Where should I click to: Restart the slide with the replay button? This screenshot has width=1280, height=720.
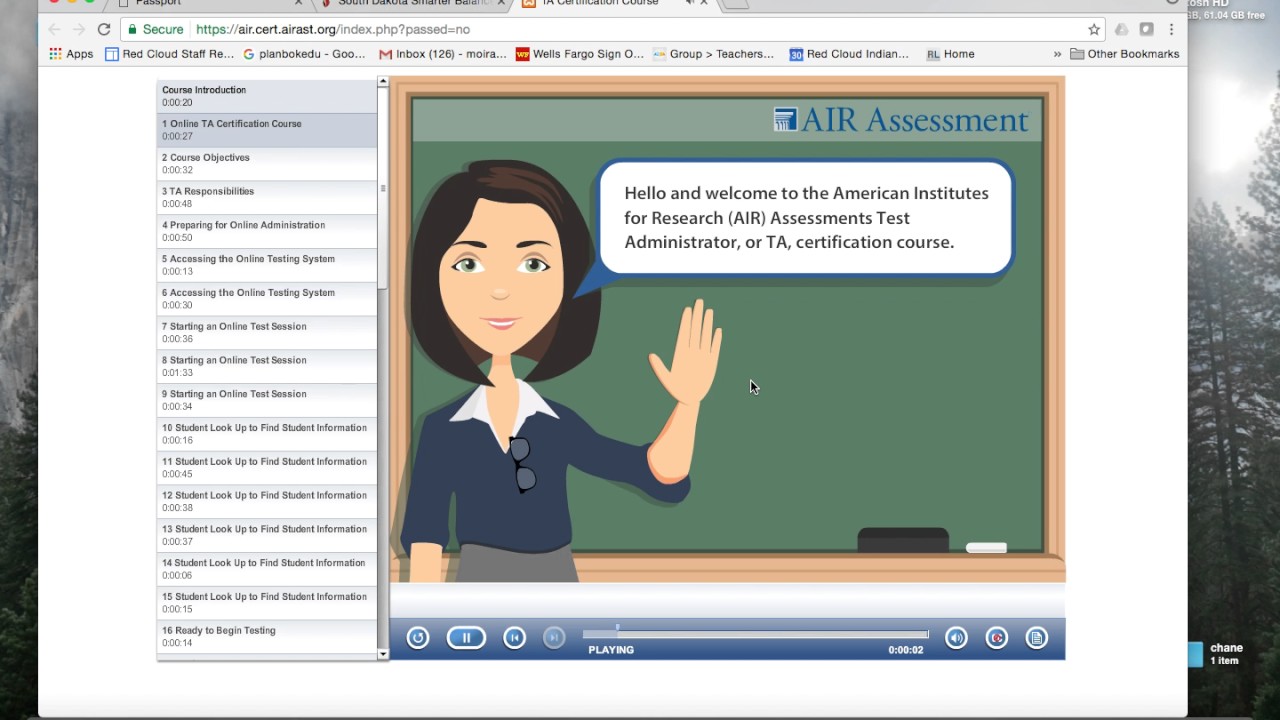(418, 638)
